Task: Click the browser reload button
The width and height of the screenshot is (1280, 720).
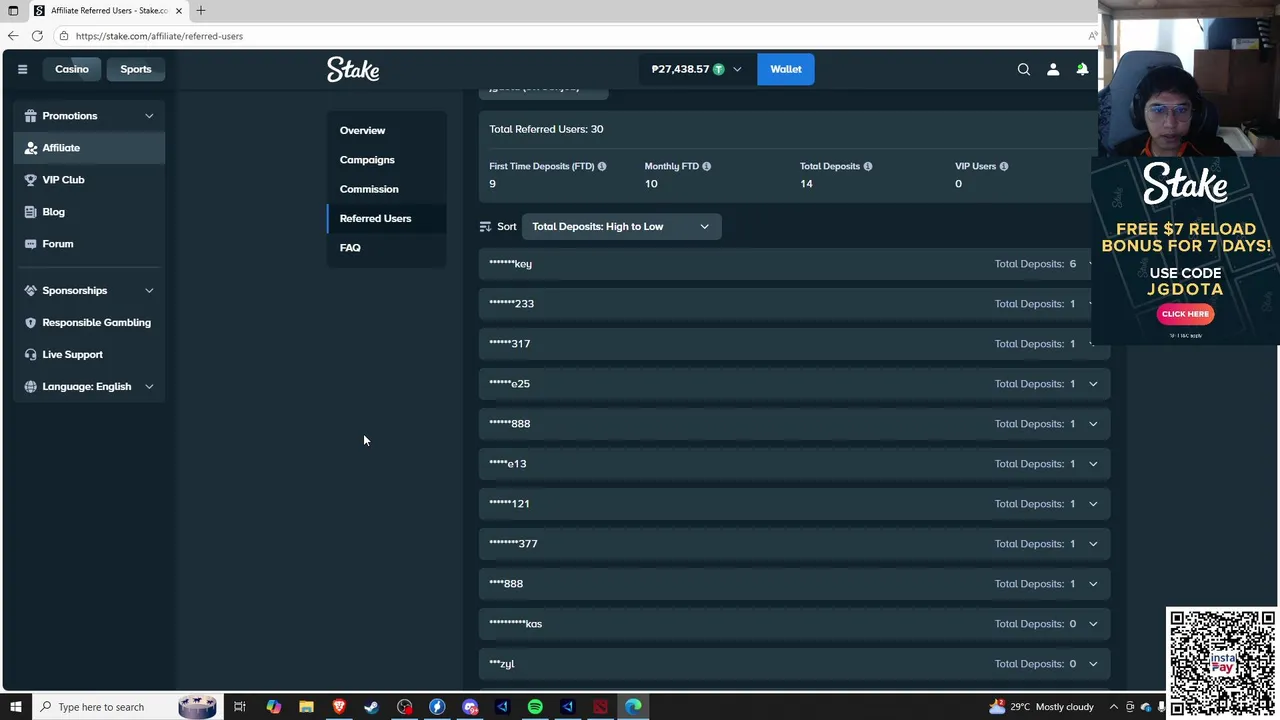Action: click(x=37, y=36)
